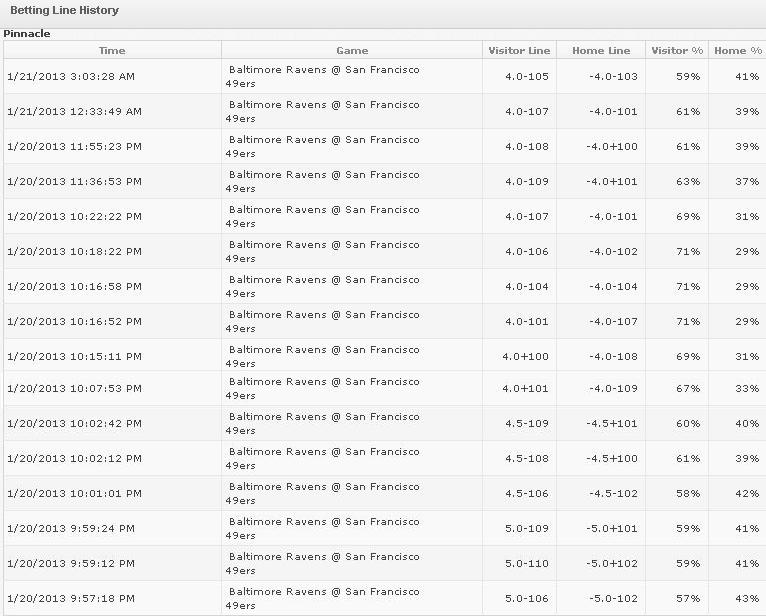Click home line -4.0-107
766x616 pixels.
click(x=613, y=321)
